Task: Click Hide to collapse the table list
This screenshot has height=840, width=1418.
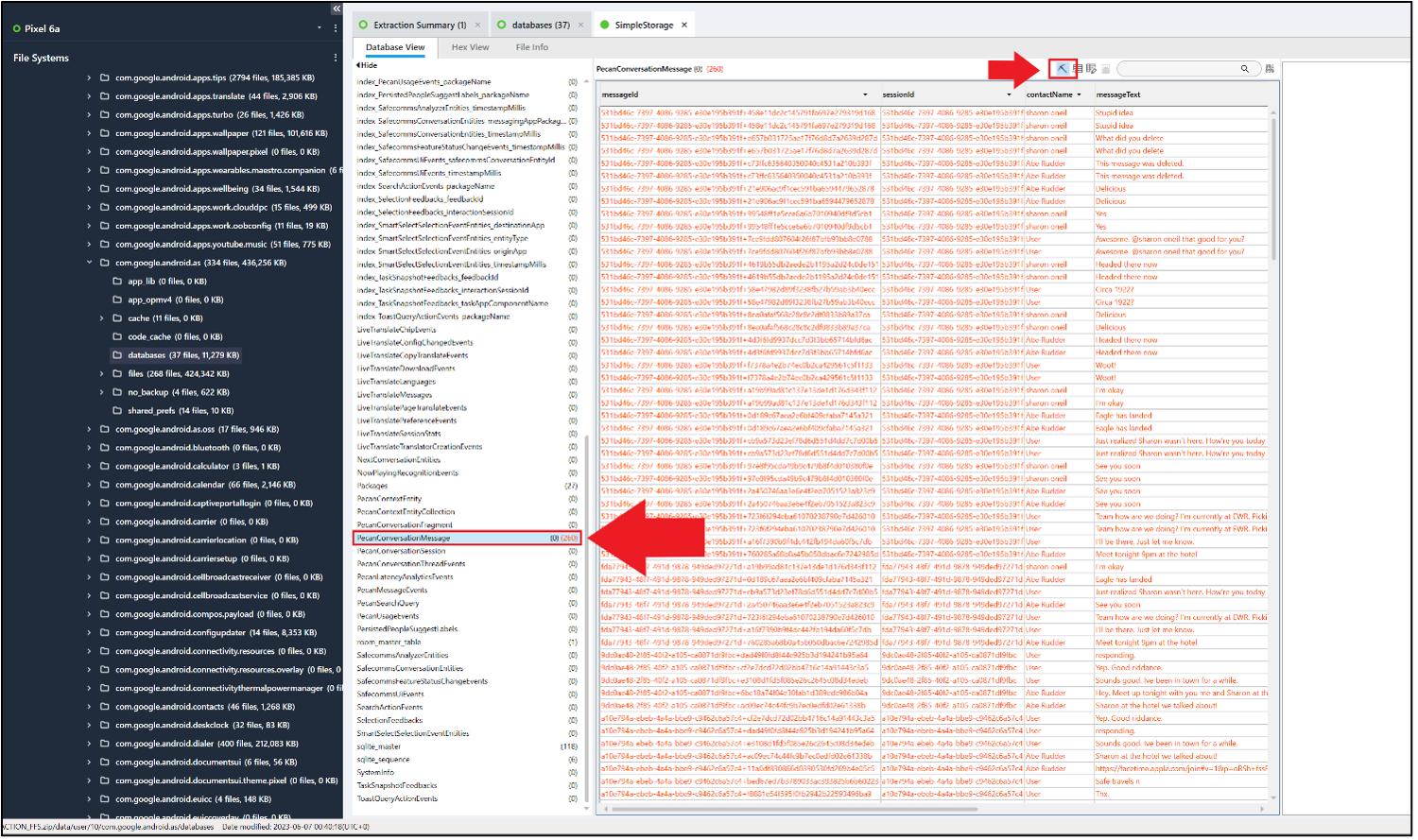Action: tap(367, 65)
